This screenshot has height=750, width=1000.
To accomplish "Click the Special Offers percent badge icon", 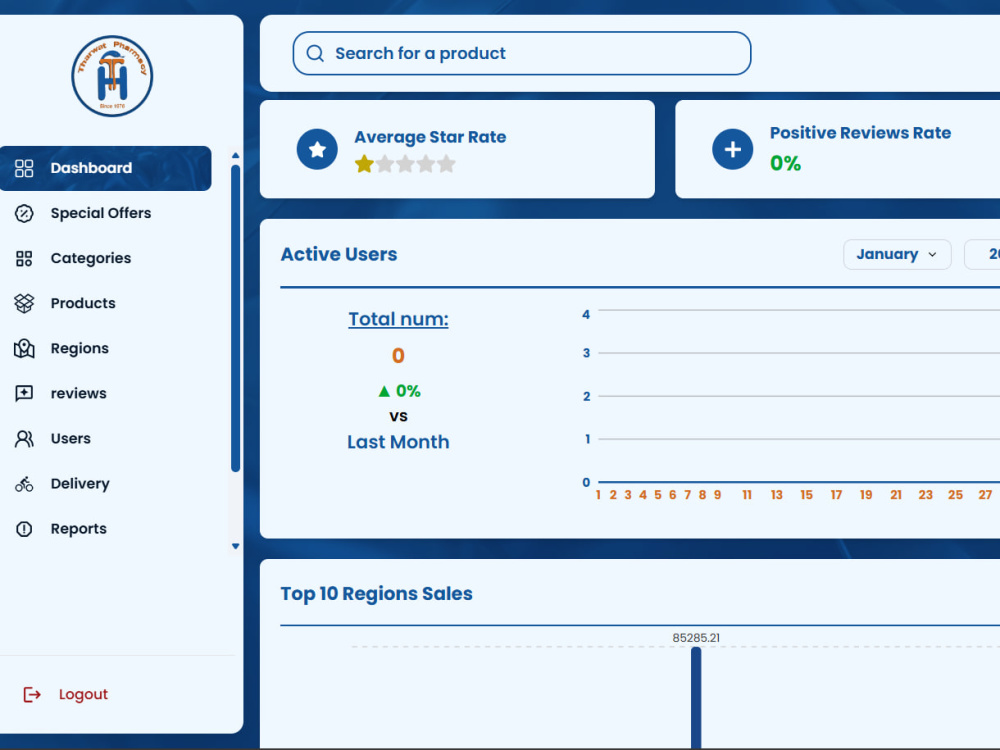I will tap(24, 213).
